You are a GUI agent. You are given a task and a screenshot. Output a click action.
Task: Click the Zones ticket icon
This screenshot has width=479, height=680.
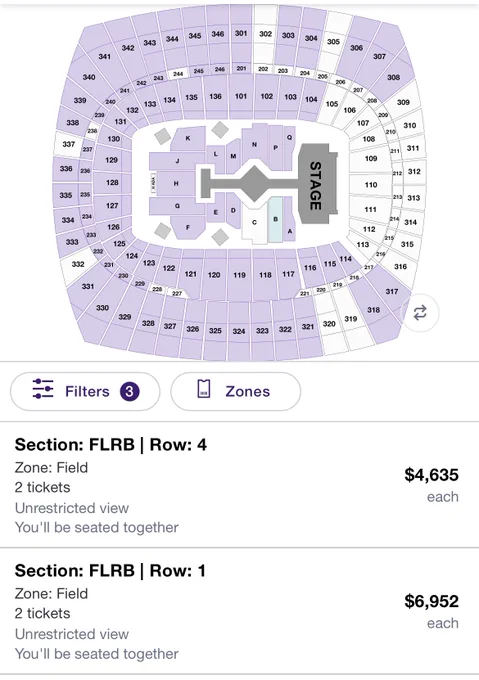click(204, 389)
